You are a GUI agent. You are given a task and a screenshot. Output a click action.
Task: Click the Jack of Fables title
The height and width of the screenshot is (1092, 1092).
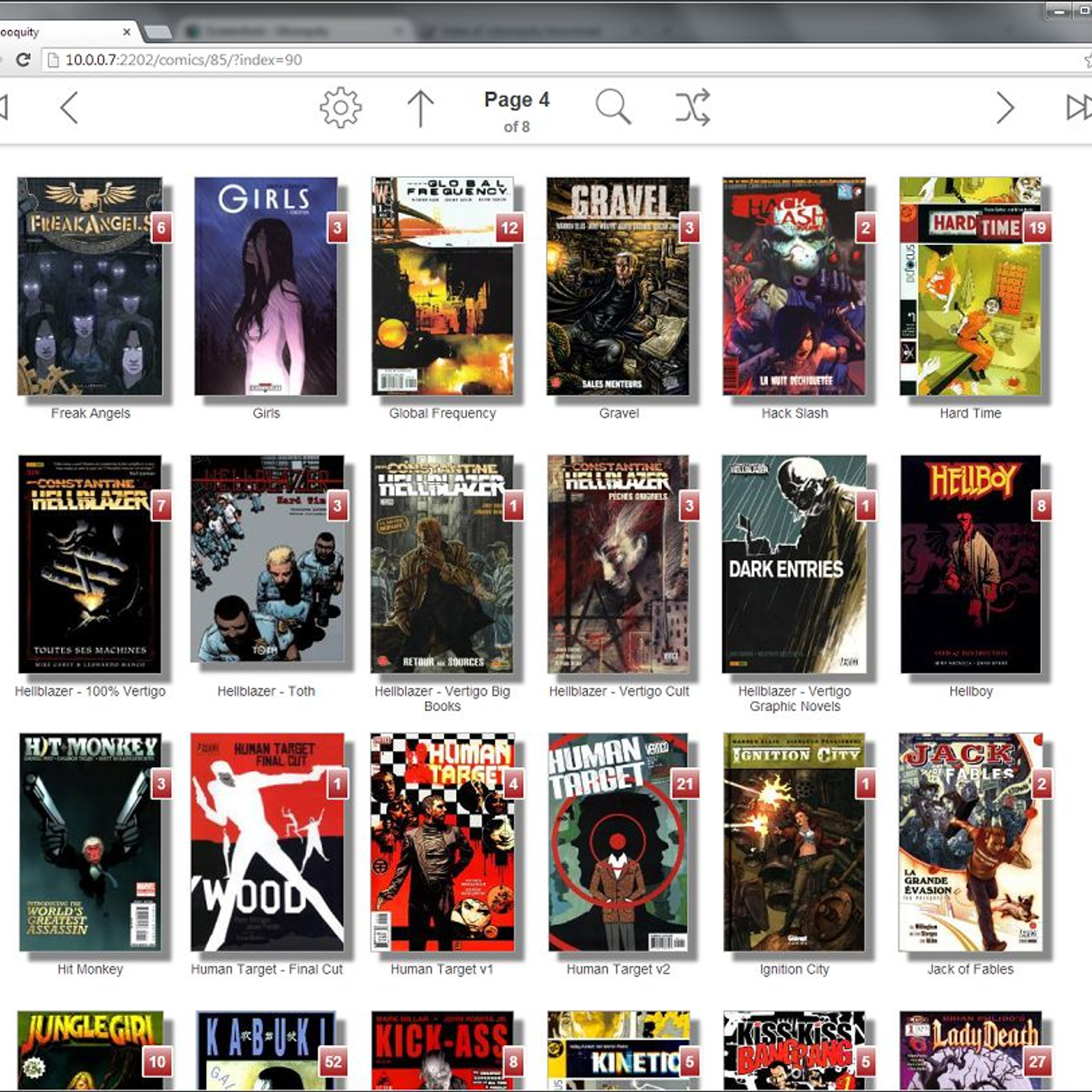click(971, 969)
